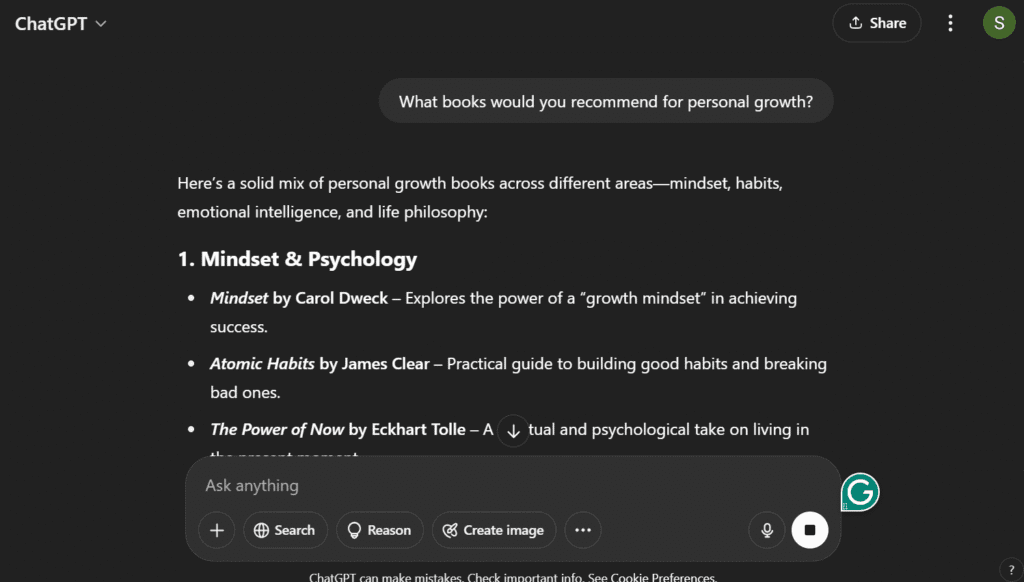Toggle the Reason mode button
This screenshot has height=582, width=1024.
(379, 530)
